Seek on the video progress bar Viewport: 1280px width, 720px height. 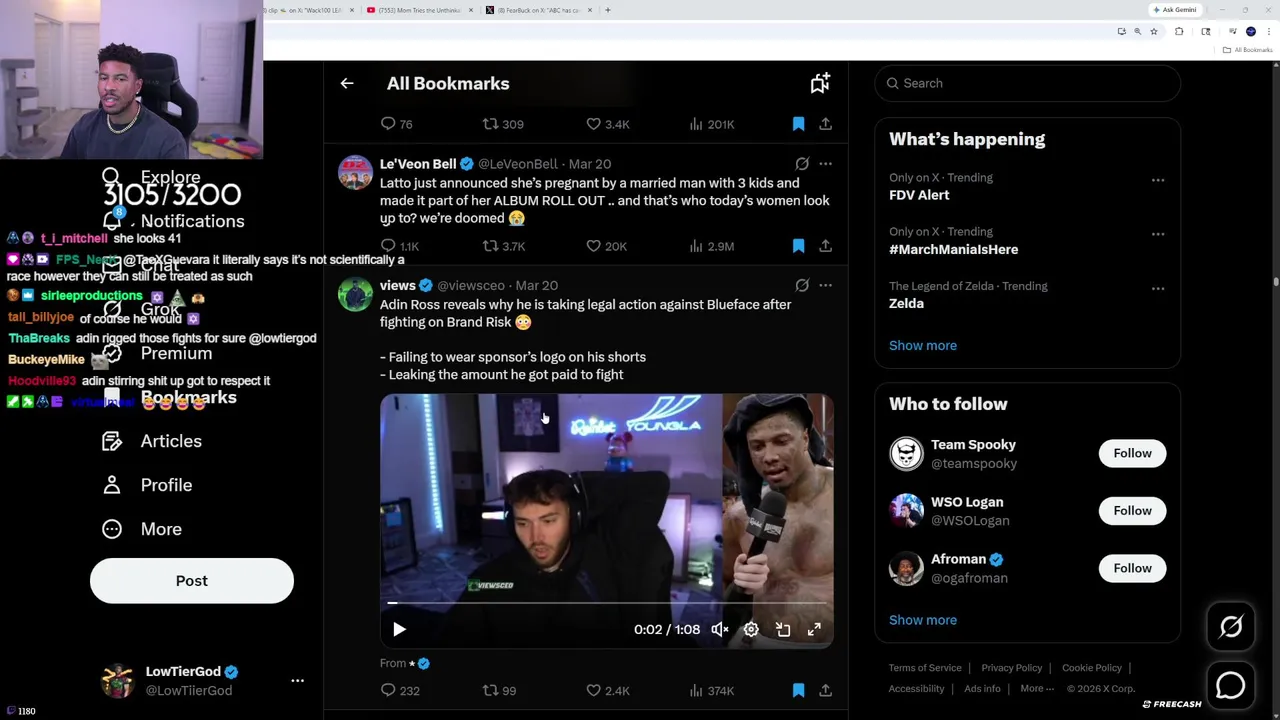point(606,603)
